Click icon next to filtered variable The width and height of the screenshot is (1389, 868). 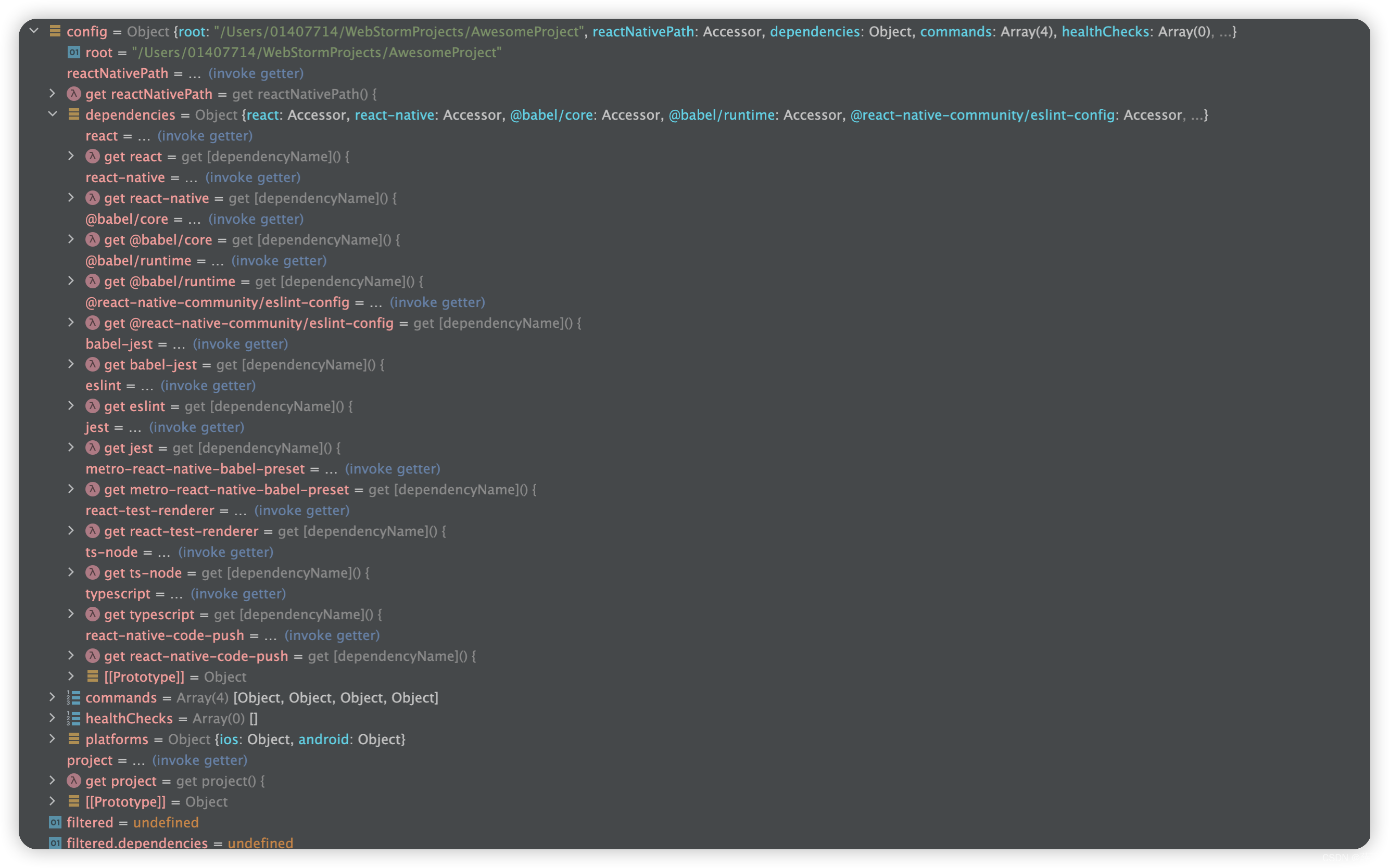(55, 822)
